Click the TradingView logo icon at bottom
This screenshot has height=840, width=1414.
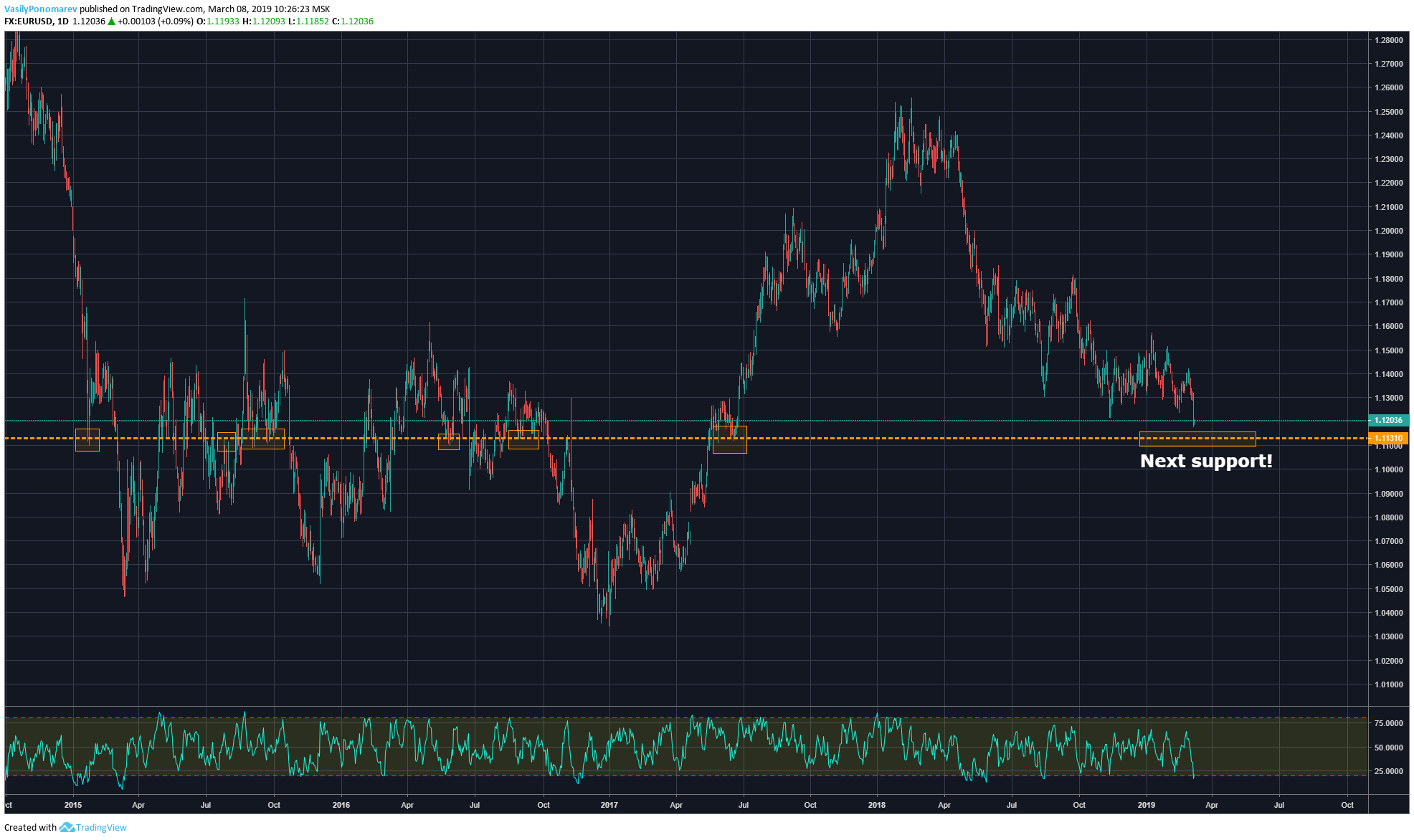pos(67,827)
